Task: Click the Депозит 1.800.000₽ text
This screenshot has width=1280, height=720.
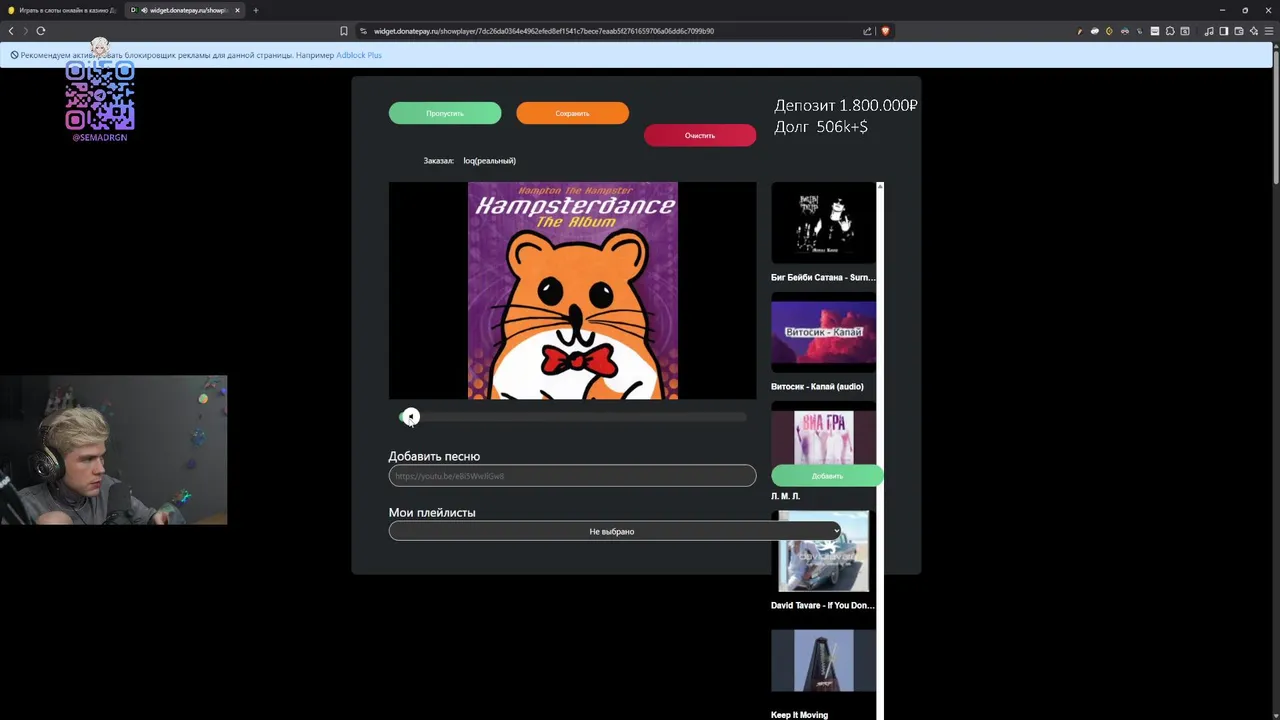Action: pos(846,105)
